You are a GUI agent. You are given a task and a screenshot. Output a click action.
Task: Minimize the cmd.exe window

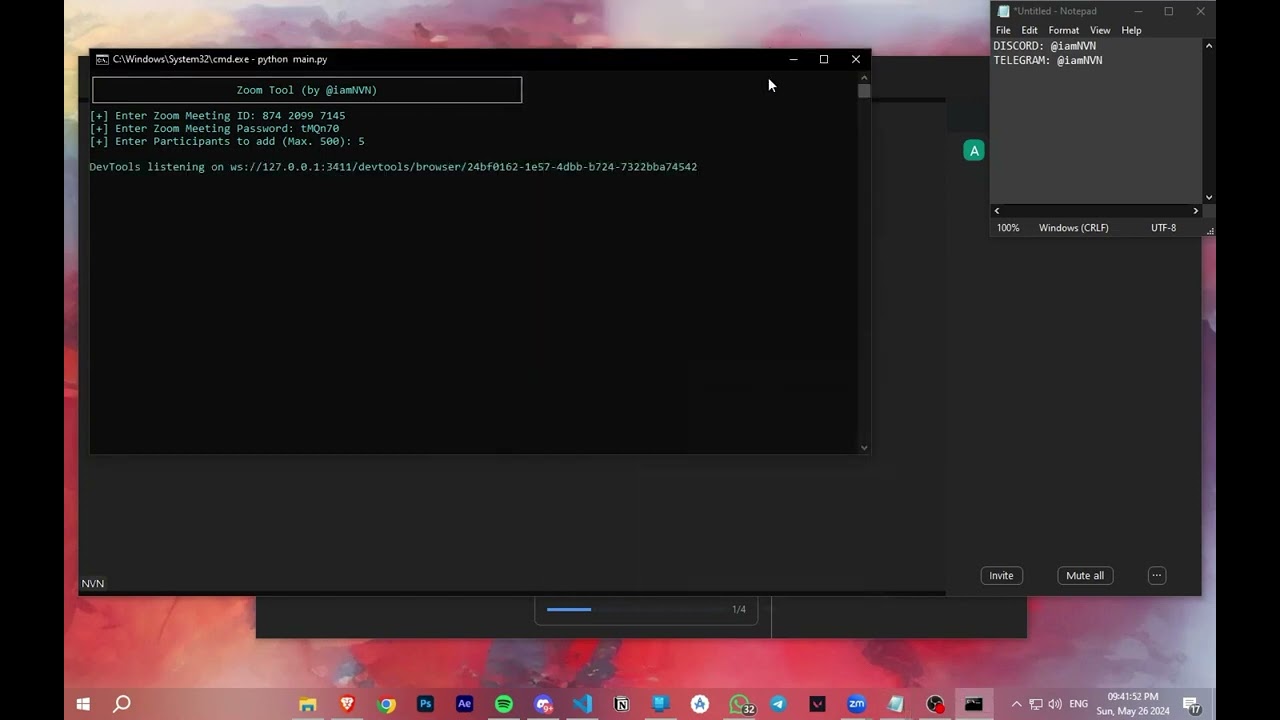pos(793,59)
